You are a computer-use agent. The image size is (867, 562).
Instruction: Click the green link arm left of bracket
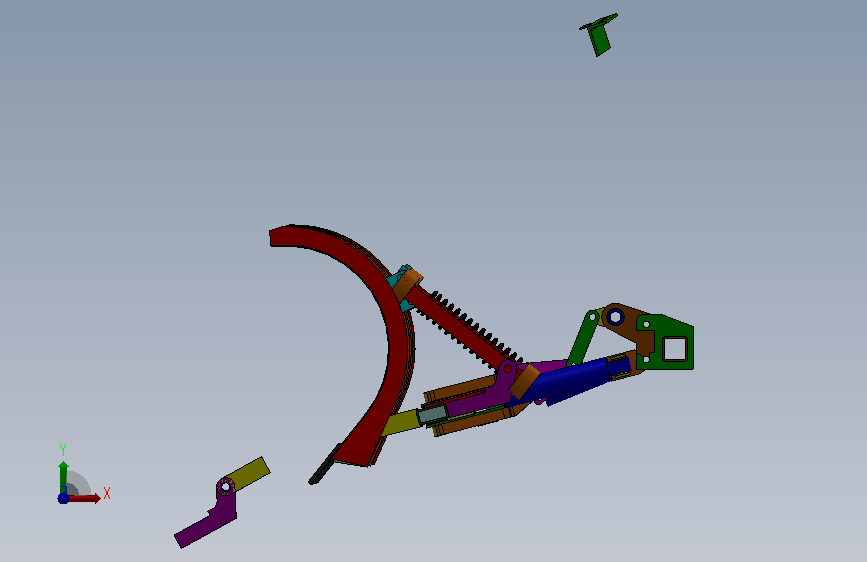583,339
